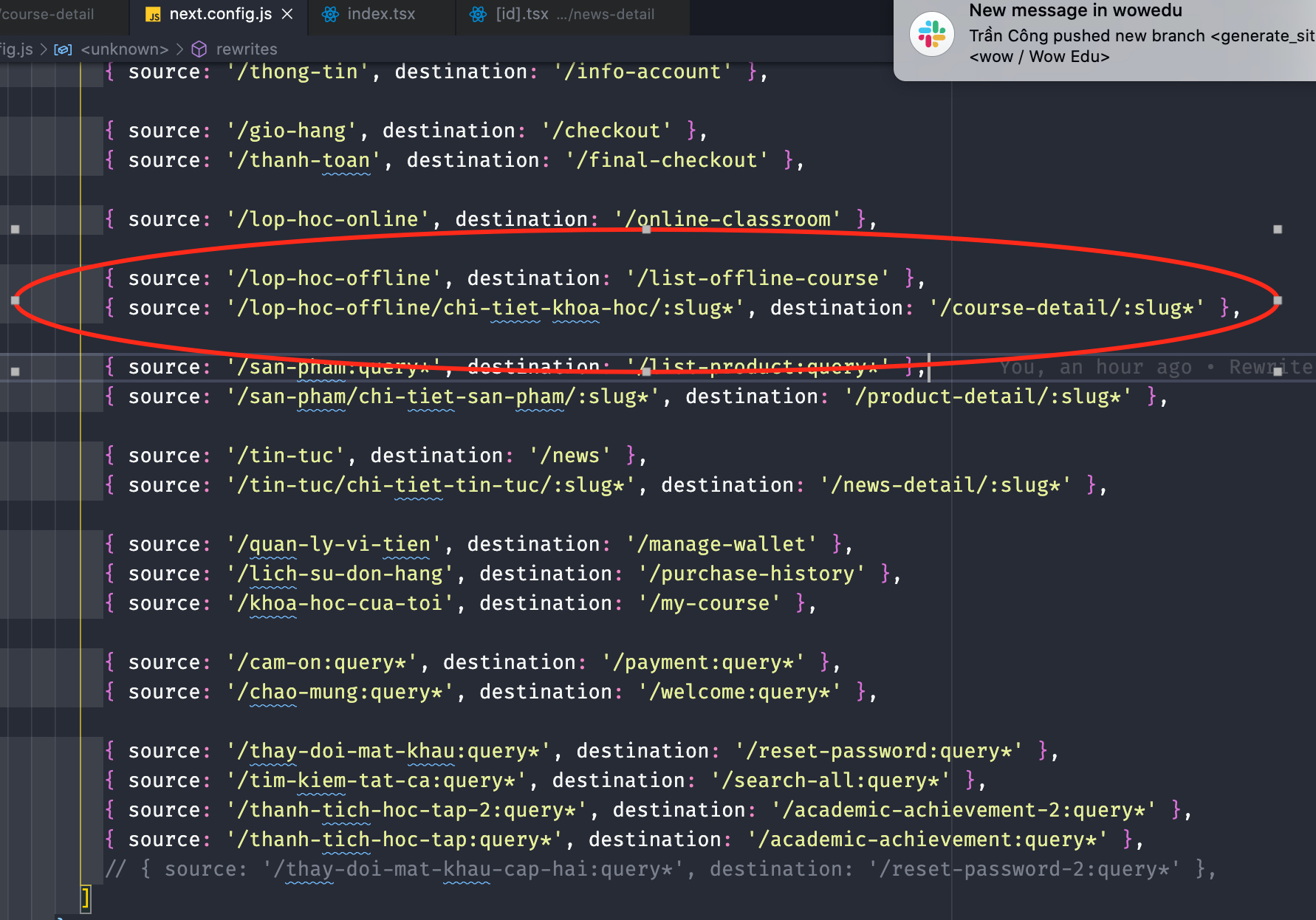Click the commented '/reset-password-2:query*' line
Screen dimensions: 1316x920
coord(659,869)
